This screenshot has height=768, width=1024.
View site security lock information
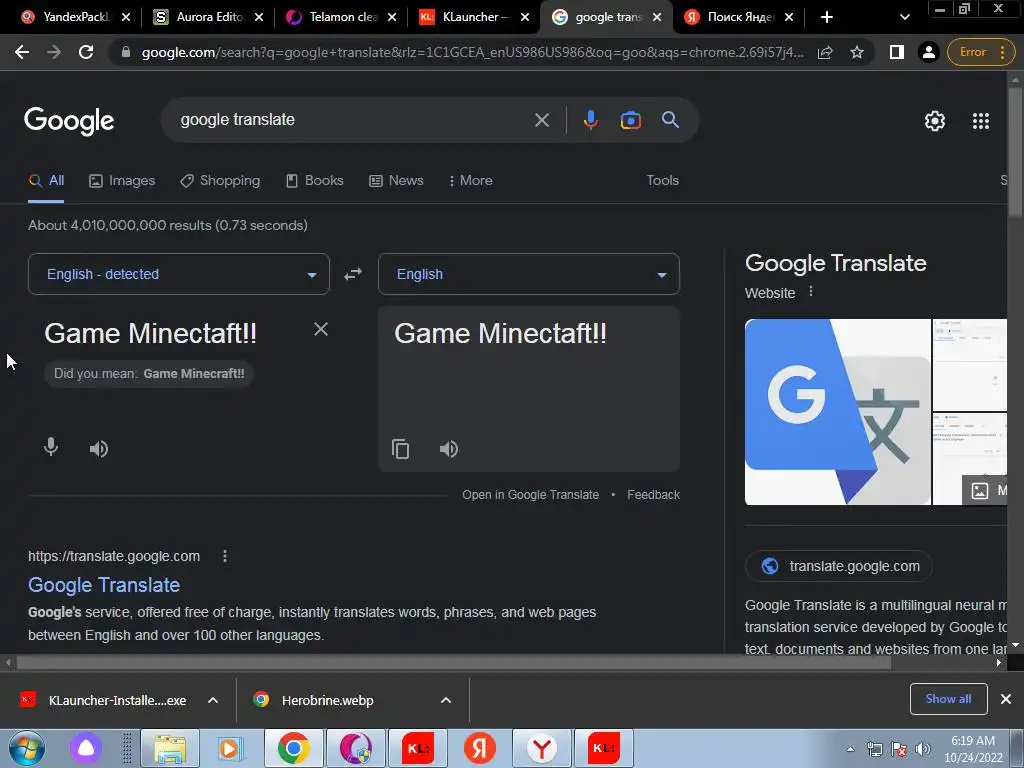click(125, 52)
